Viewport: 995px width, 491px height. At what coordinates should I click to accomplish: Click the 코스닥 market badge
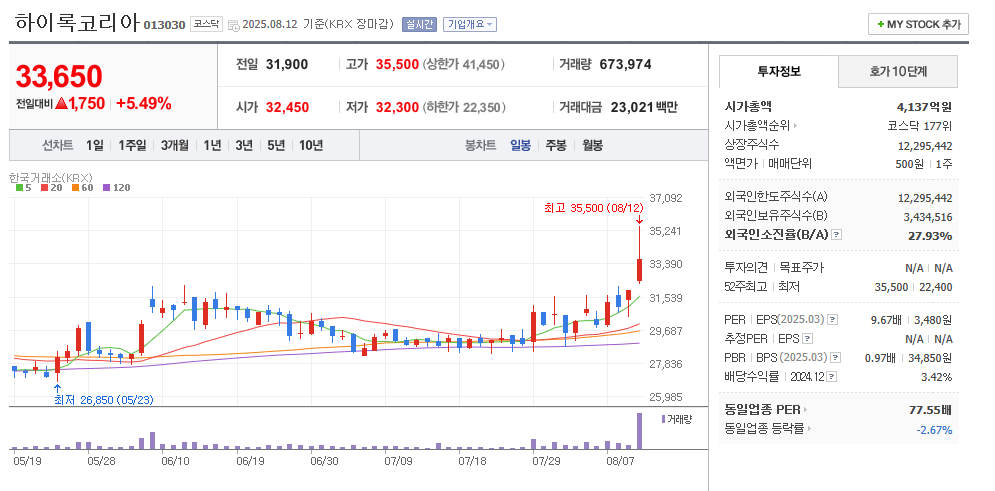(206, 24)
